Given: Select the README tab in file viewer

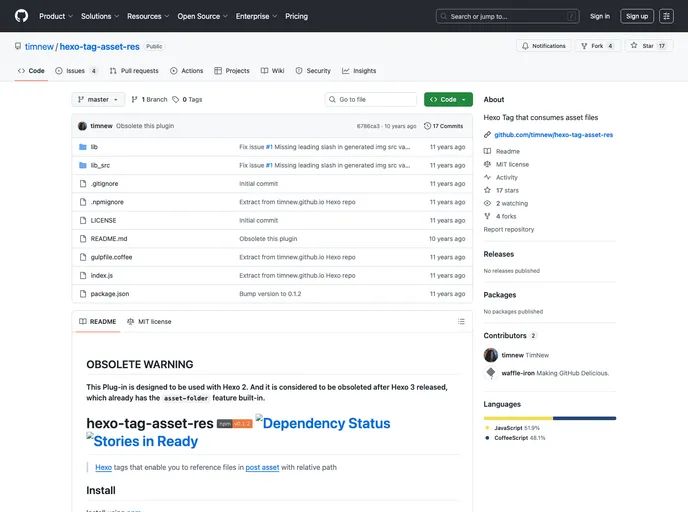Looking at the screenshot, I should pyautogui.click(x=98, y=322).
